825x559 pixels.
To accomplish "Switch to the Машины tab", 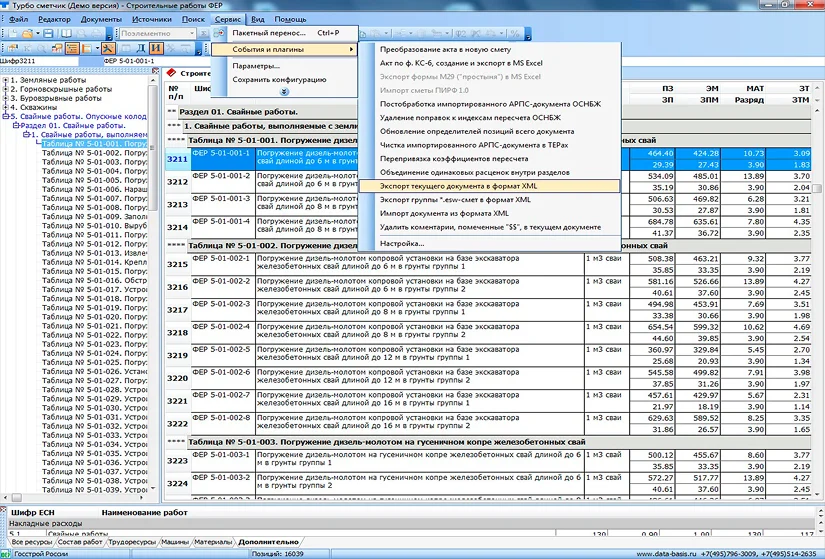I will [x=175, y=542].
